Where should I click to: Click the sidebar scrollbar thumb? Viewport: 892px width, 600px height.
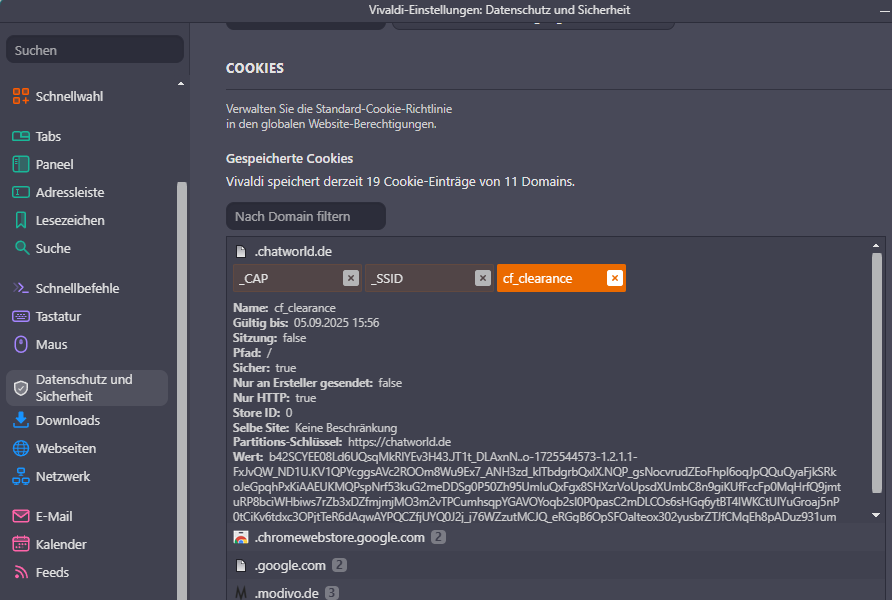pos(181,391)
